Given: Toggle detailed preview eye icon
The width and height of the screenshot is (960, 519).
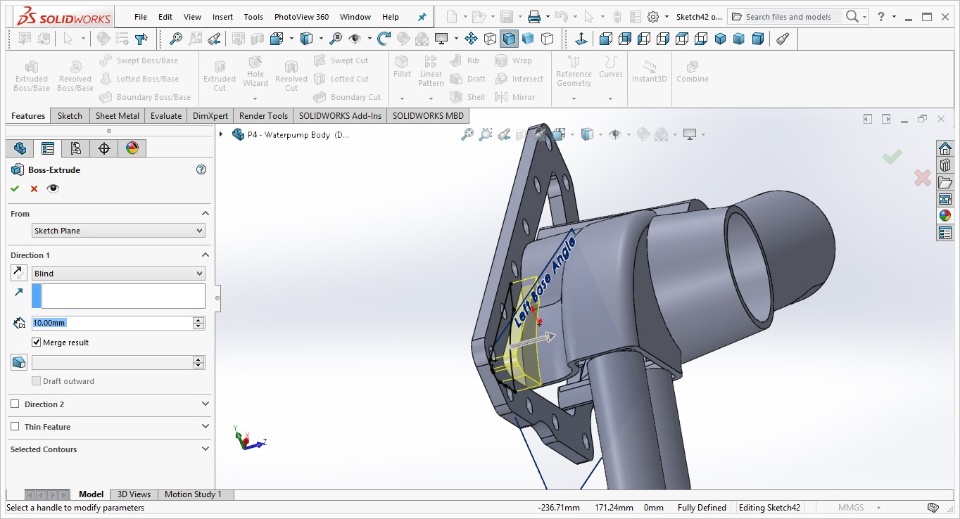Looking at the screenshot, I should (x=53, y=189).
